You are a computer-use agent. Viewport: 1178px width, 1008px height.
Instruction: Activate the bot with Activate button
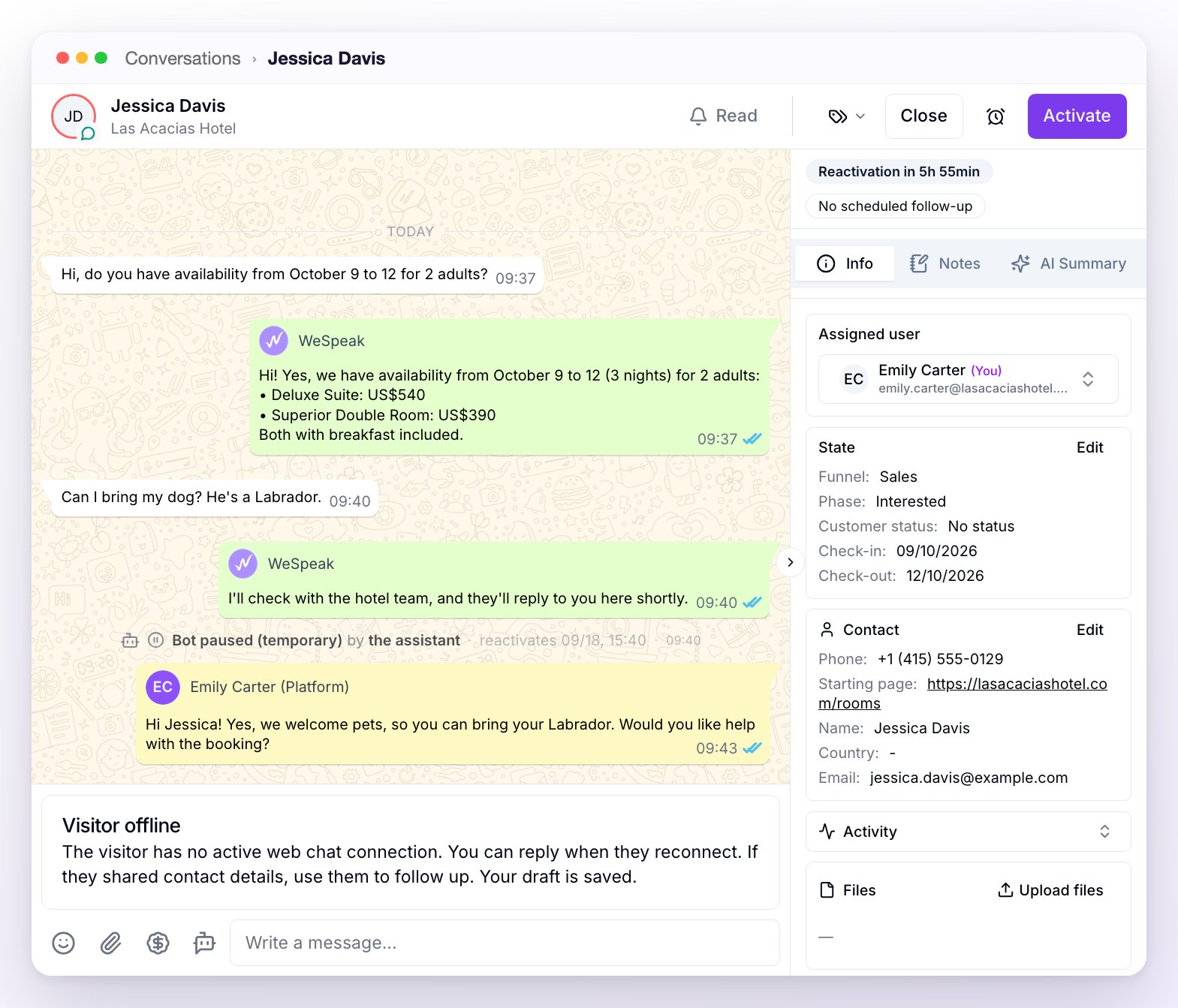1077,116
